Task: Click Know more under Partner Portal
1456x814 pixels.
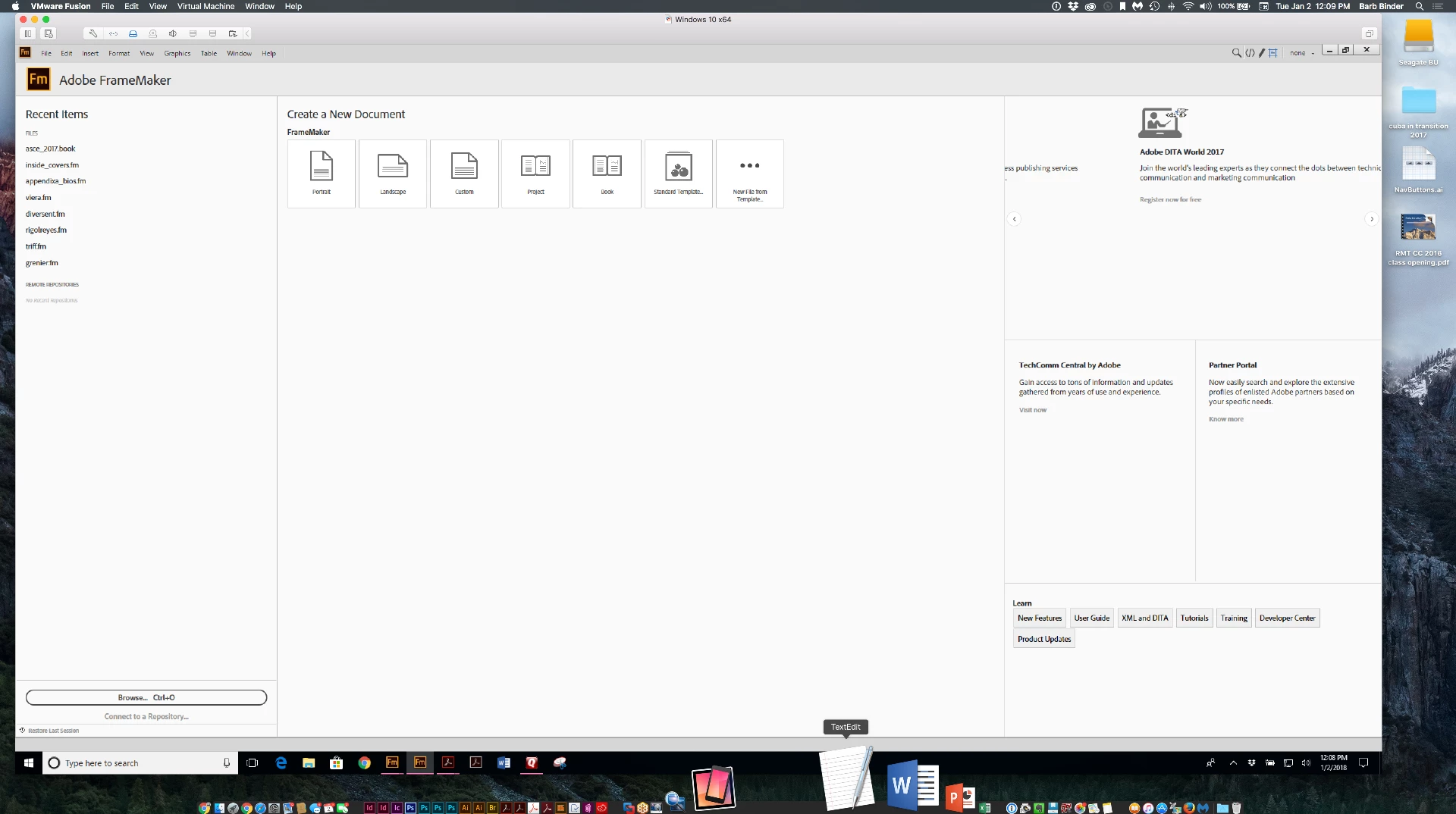Action: (x=1225, y=419)
